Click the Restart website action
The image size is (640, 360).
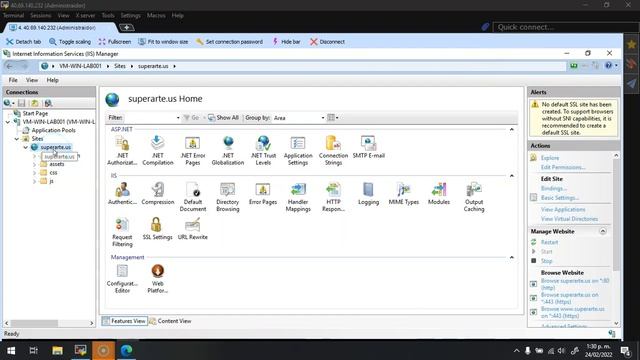(549, 242)
